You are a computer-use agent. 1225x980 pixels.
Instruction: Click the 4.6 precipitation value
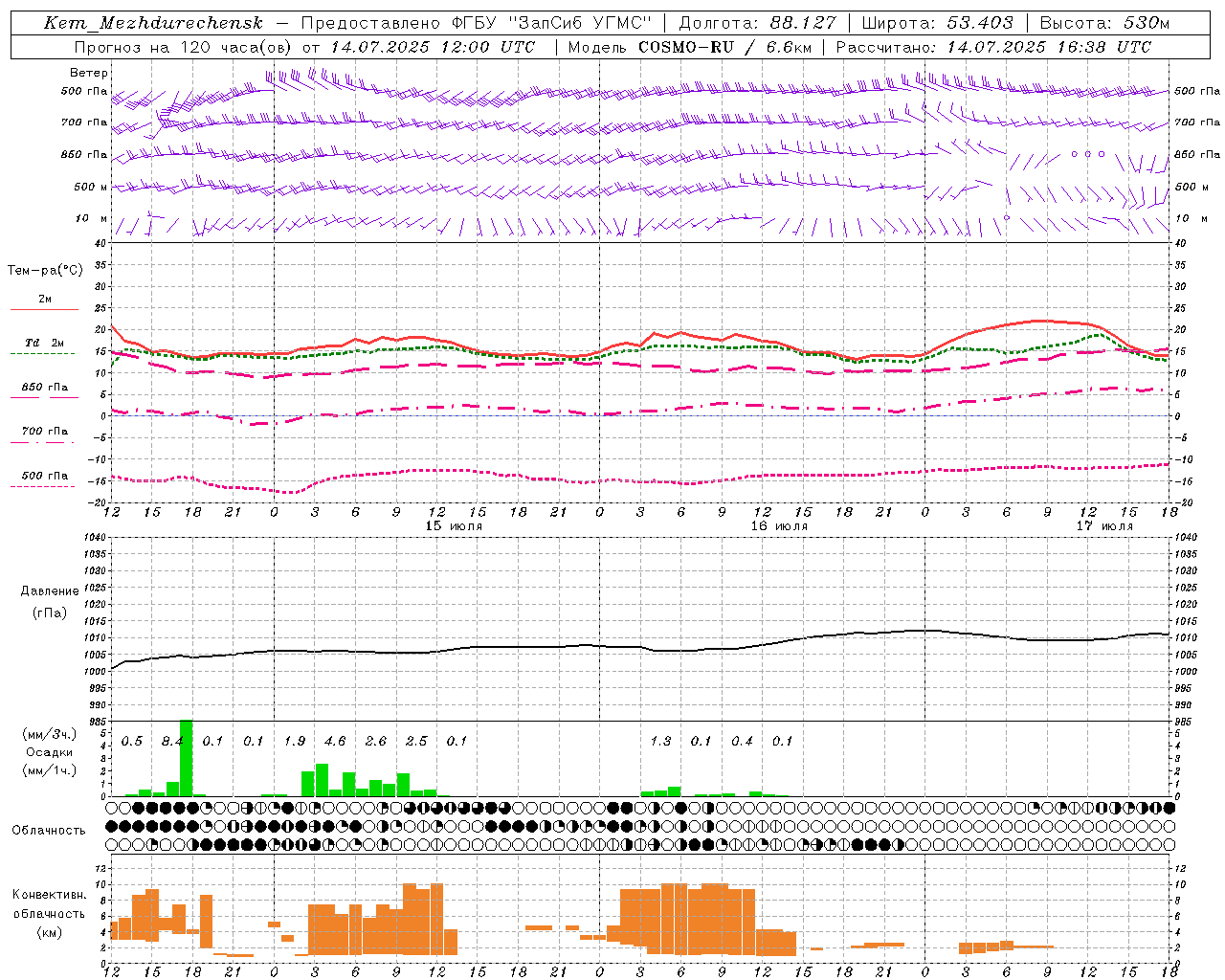click(x=335, y=741)
